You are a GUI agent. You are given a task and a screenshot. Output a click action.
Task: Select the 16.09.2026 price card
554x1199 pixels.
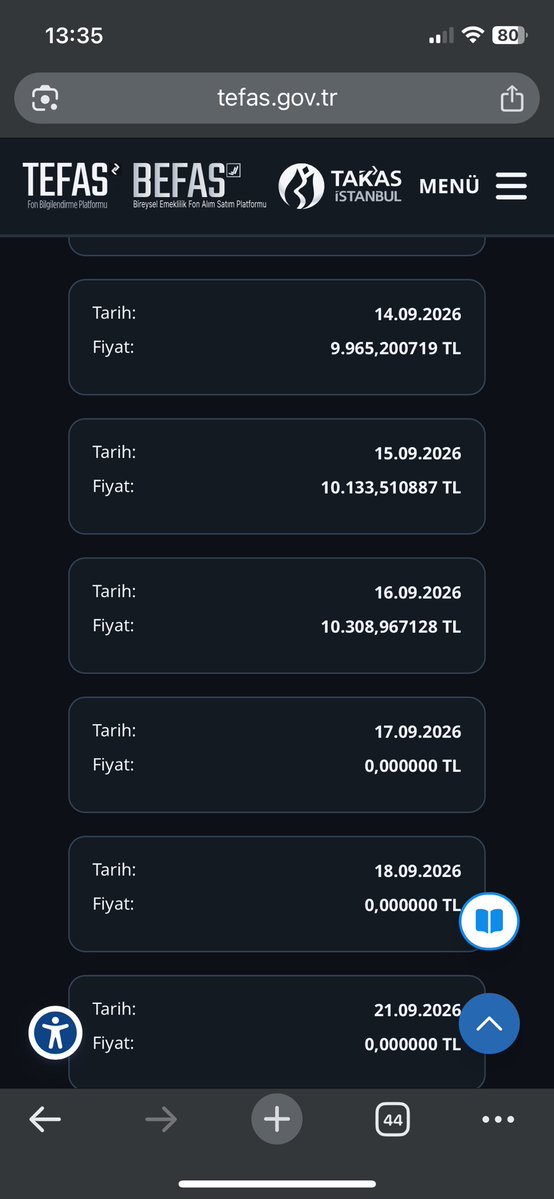pyautogui.click(x=277, y=616)
